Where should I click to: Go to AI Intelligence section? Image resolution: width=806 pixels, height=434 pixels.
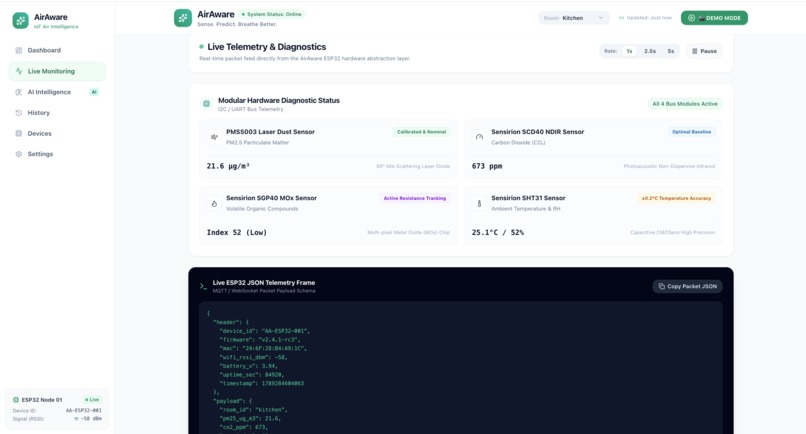(57, 92)
